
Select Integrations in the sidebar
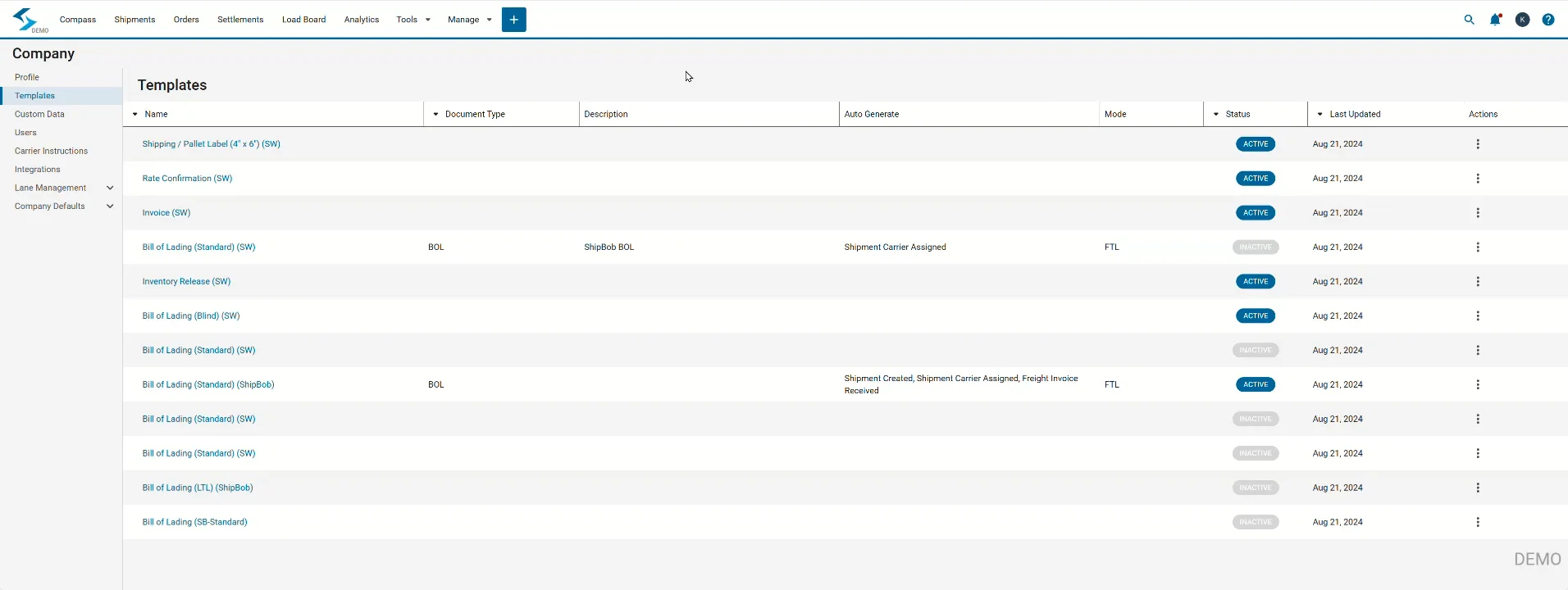click(37, 170)
